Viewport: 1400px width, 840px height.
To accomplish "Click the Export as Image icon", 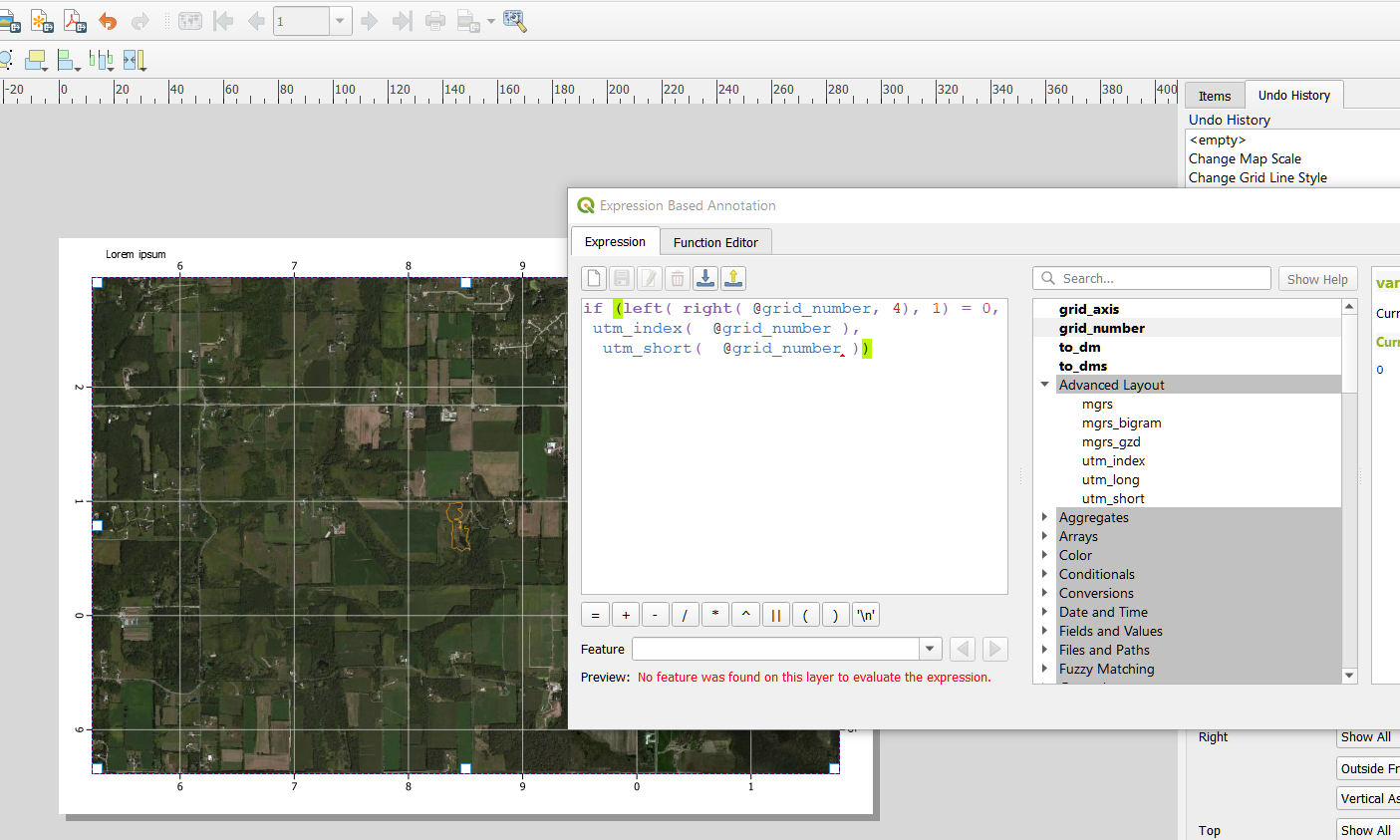I will tap(9, 21).
